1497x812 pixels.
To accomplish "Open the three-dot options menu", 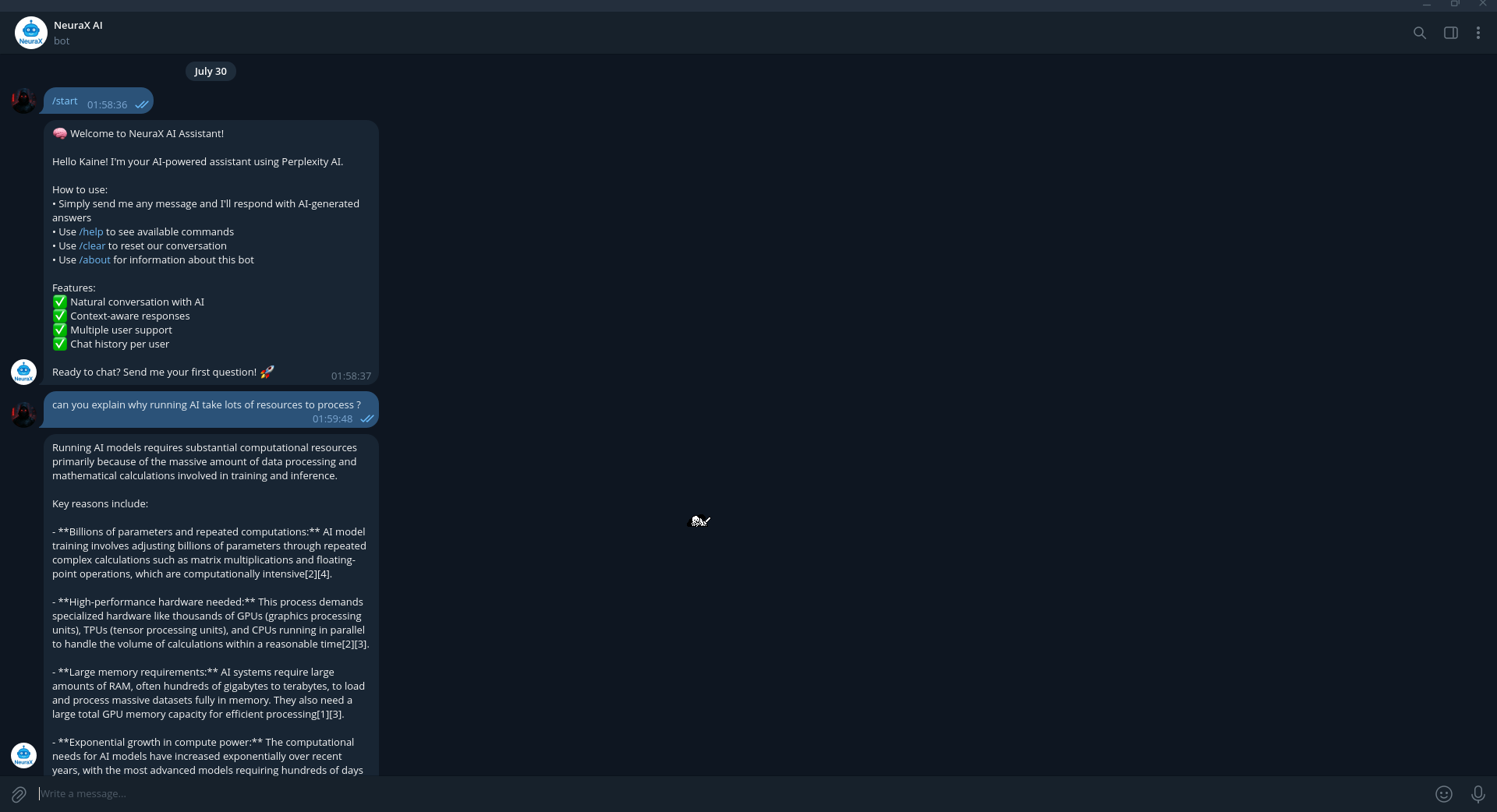I will 1478,33.
